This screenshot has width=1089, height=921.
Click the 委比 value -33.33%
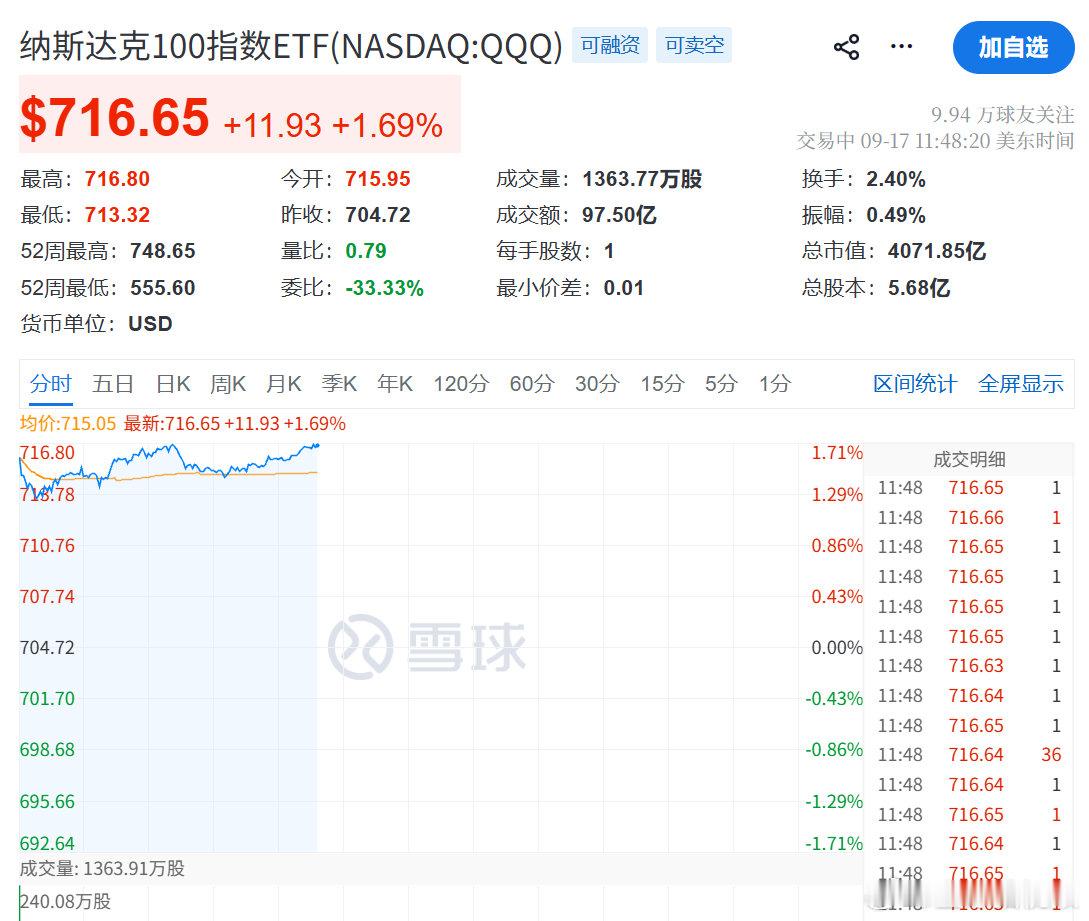pyautogui.click(x=385, y=288)
